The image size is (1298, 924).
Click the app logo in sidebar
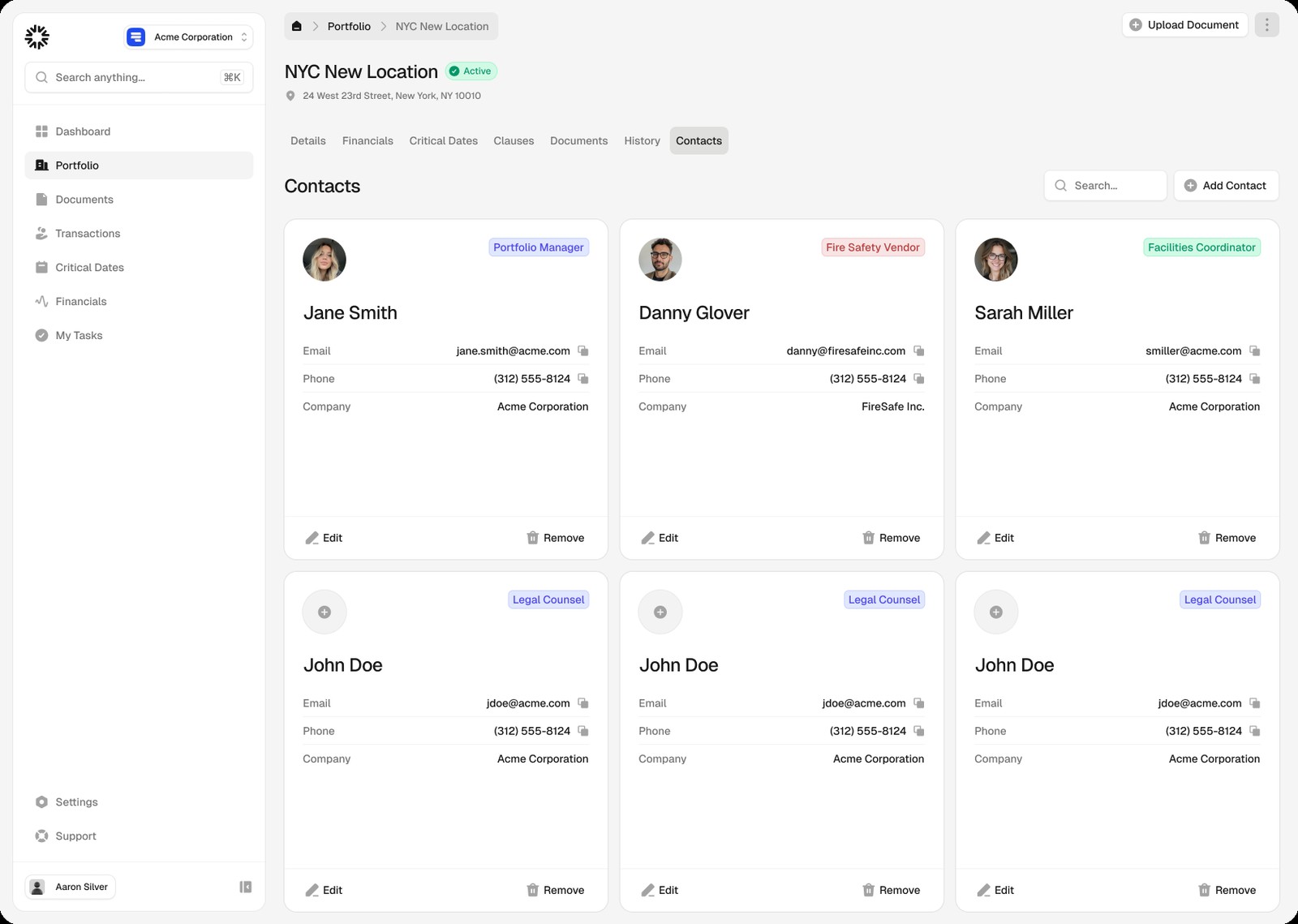(x=37, y=37)
